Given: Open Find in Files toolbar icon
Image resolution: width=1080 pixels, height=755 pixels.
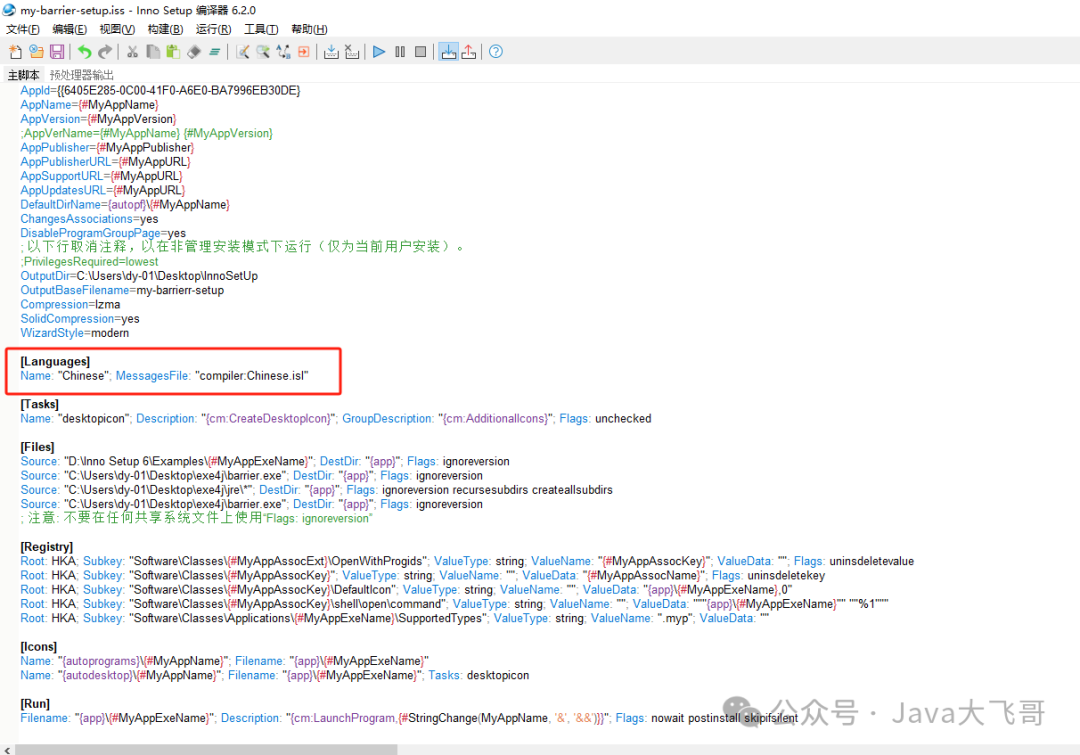Looking at the screenshot, I should (x=262, y=52).
